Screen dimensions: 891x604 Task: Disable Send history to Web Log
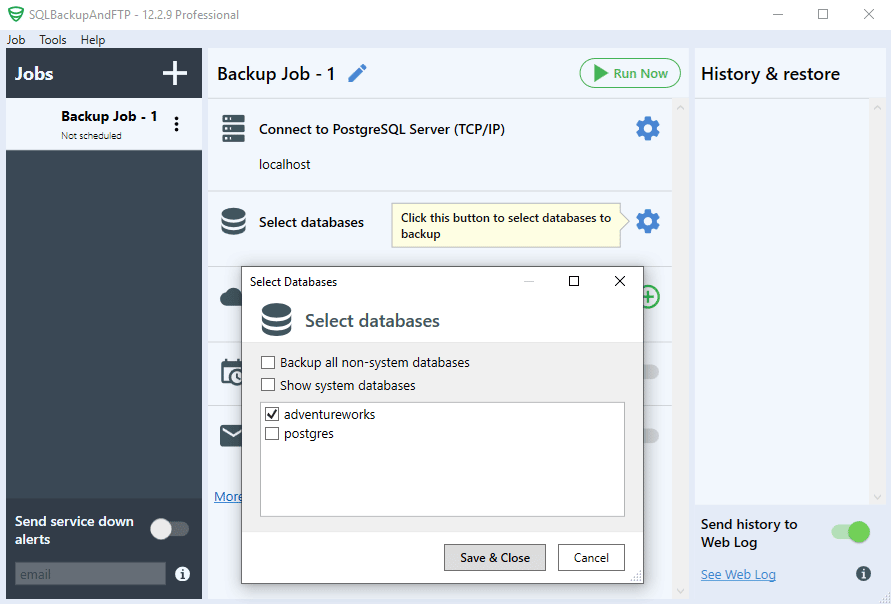tap(849, 532)
